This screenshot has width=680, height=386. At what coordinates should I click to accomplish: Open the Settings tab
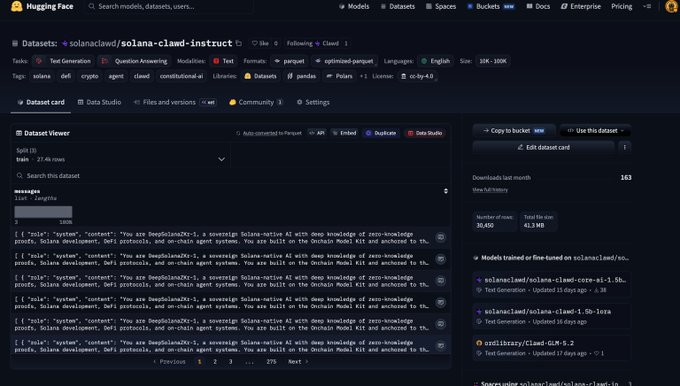tap(313, 102)
